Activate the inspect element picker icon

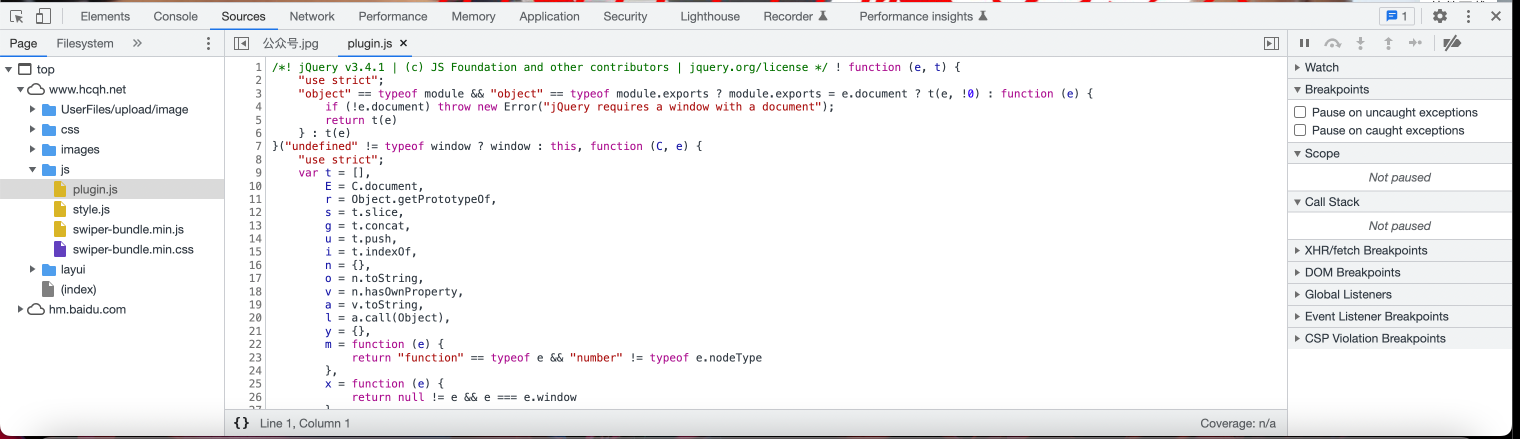[17, 16]
